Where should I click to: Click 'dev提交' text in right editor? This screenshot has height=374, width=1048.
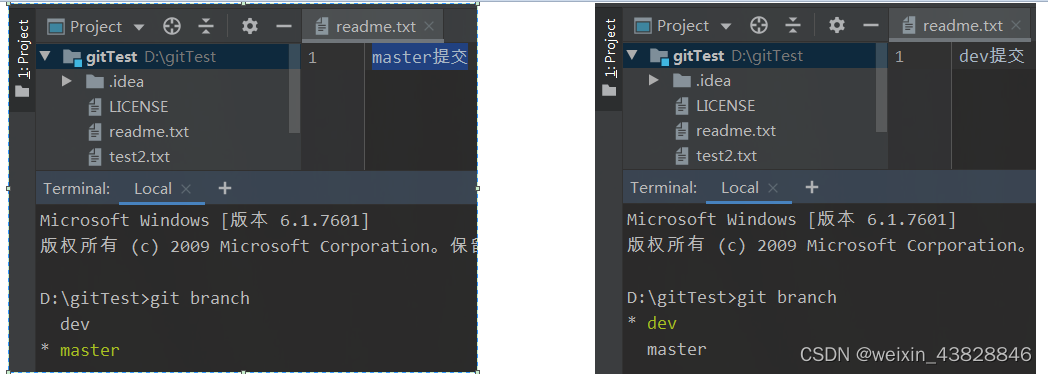[x=991, y=56]
